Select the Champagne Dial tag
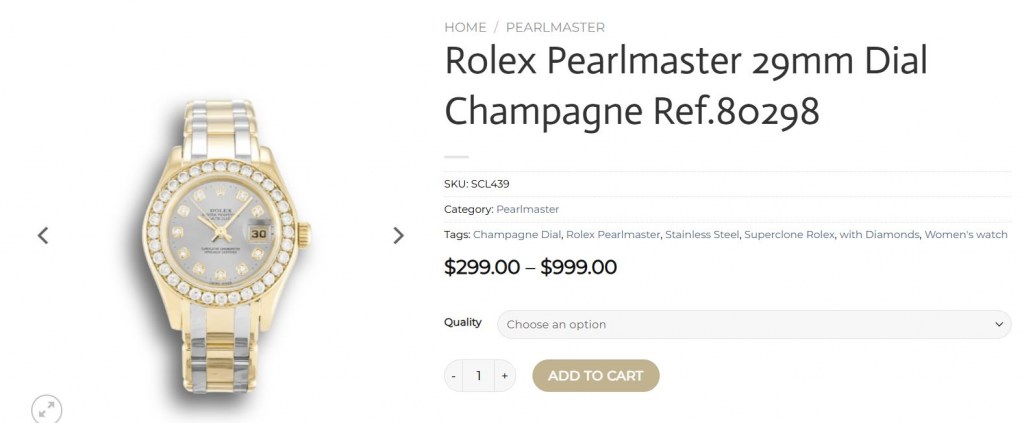The width and height of the screenshot is (1024, 423). (x=516, y=235)
